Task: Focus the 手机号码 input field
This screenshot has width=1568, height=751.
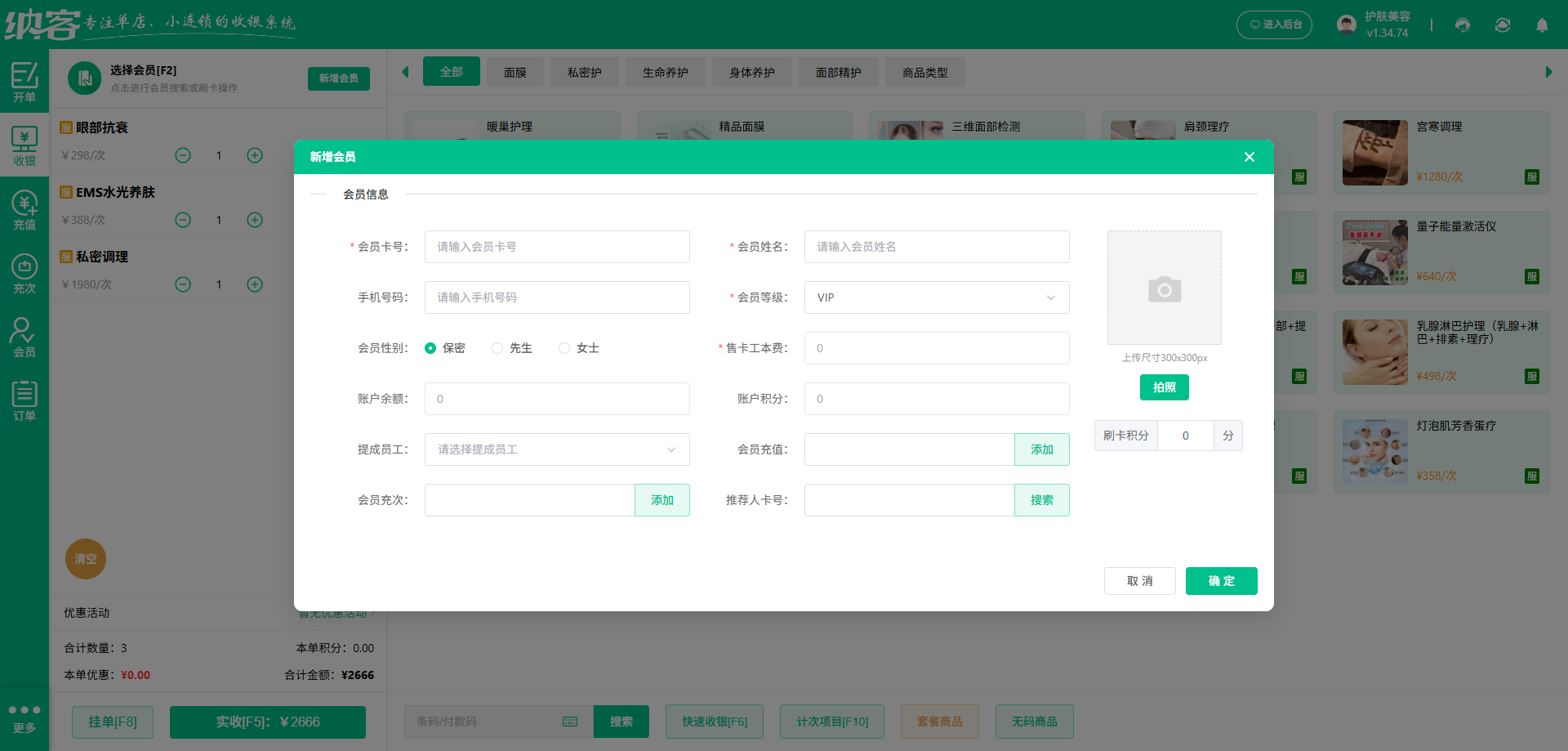Action: coord(557,297)
